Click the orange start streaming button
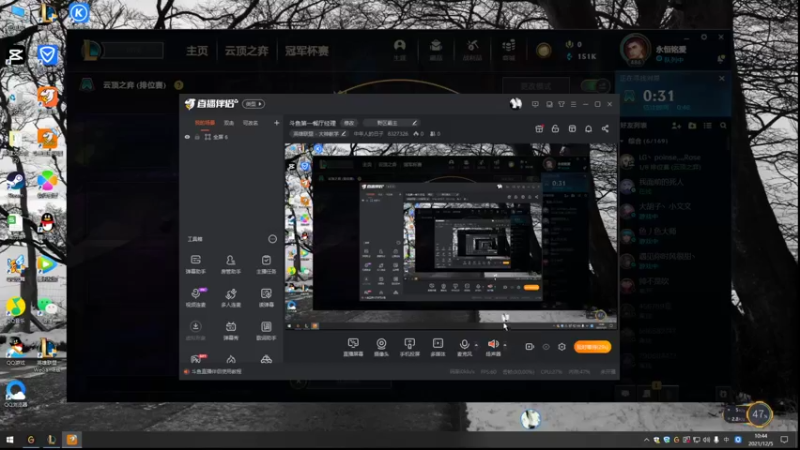Screen dimensions: 800x450 [592, 347]
